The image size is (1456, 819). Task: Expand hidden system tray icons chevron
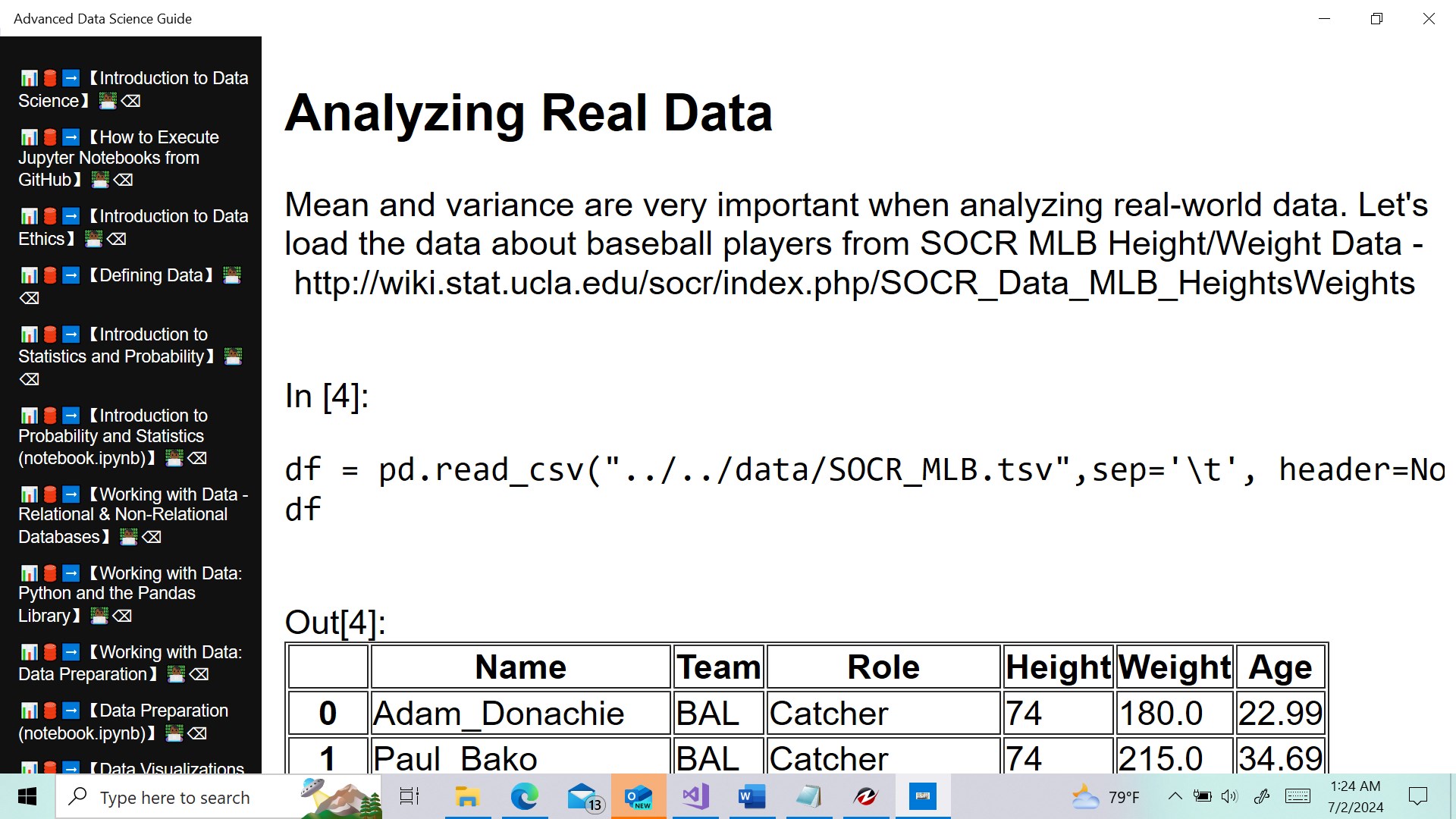click(1175, 796)
